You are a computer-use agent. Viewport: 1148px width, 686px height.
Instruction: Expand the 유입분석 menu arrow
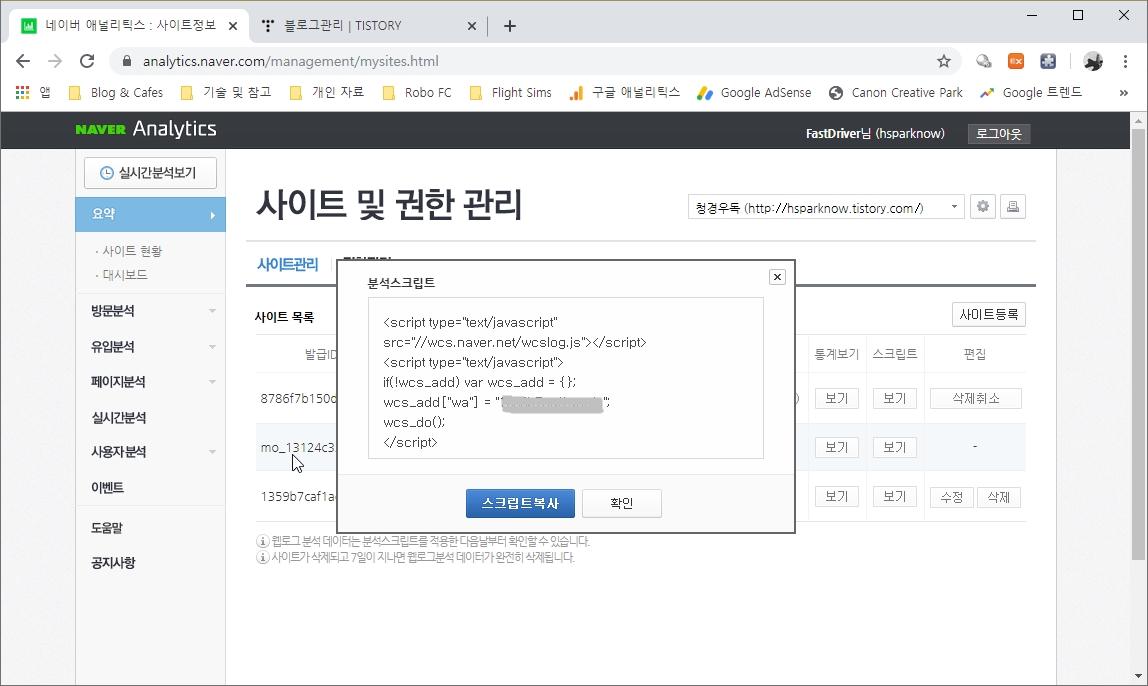tap(212, 346)
